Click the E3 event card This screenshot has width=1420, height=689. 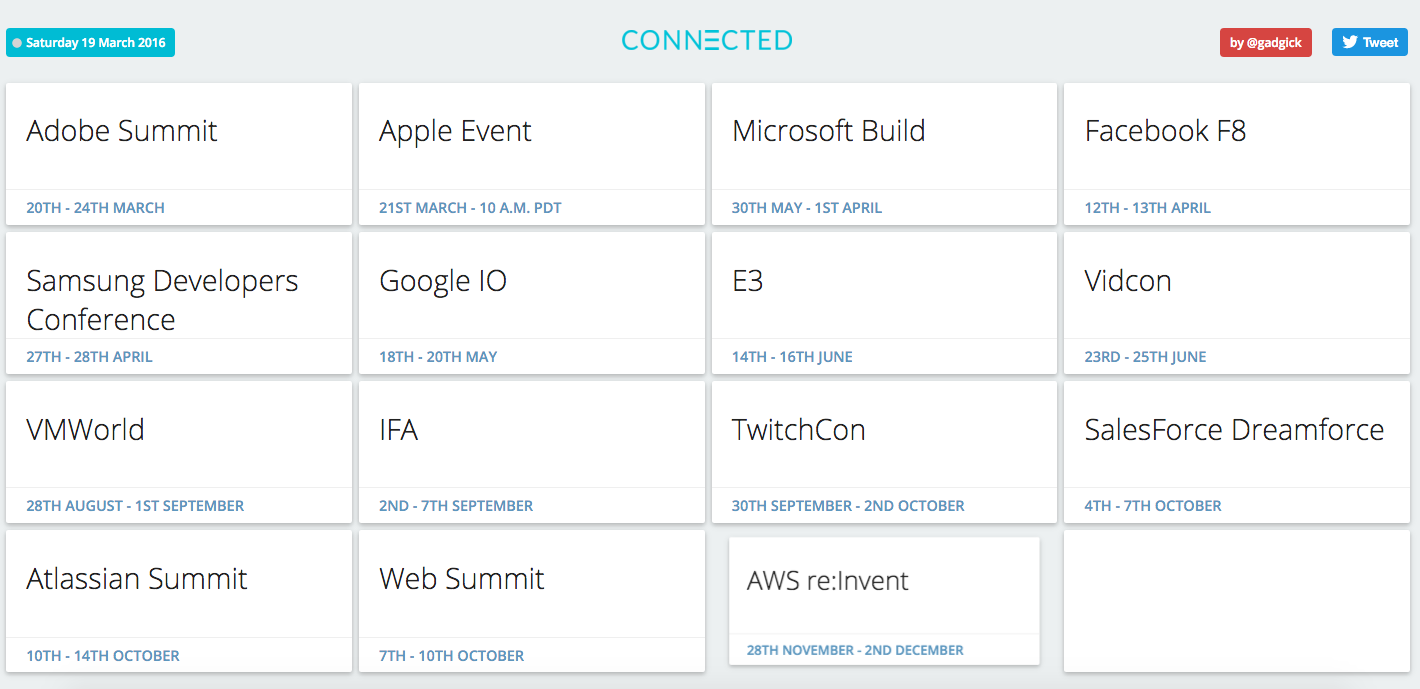click(884, 302)
